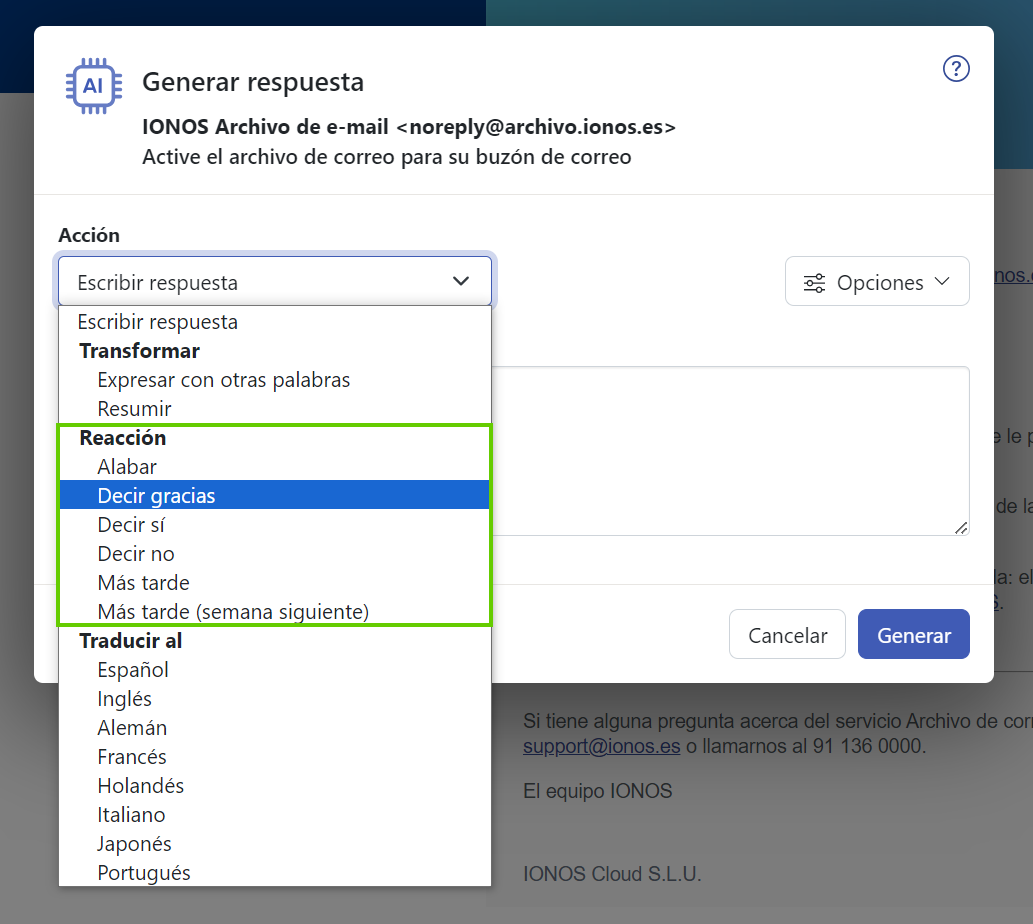Focus the response text area
1033x924 pixels.
point(730,451)
